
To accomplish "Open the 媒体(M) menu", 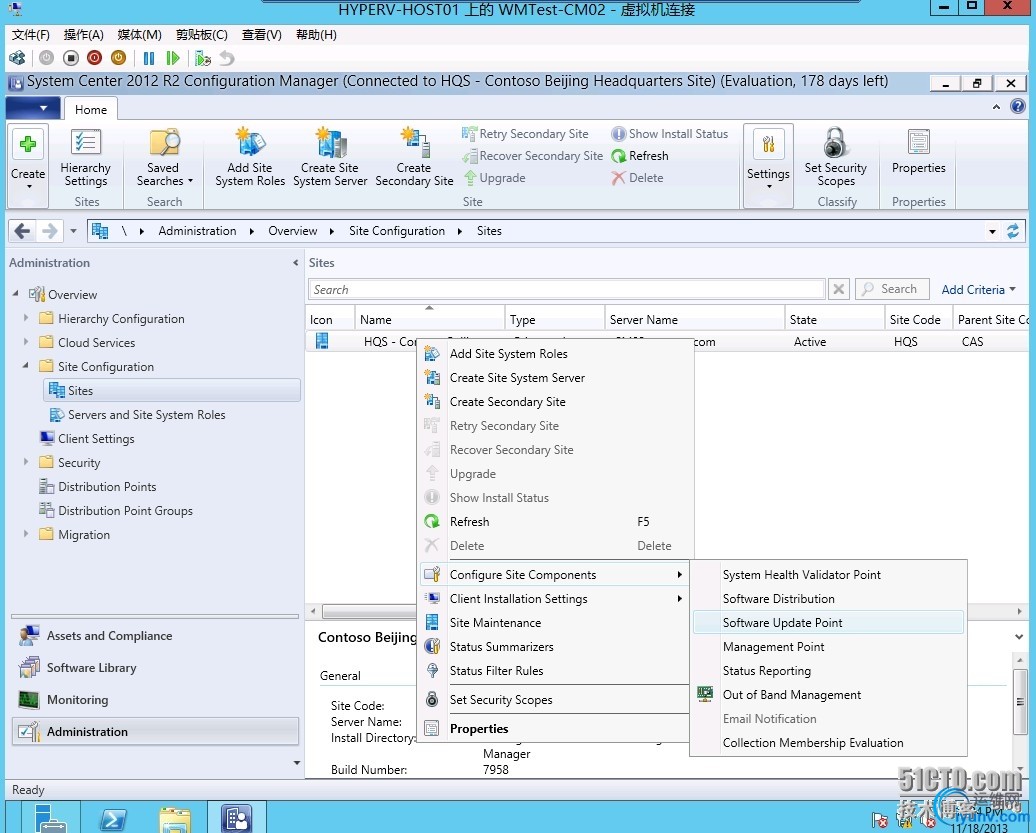I will [139, 35].
